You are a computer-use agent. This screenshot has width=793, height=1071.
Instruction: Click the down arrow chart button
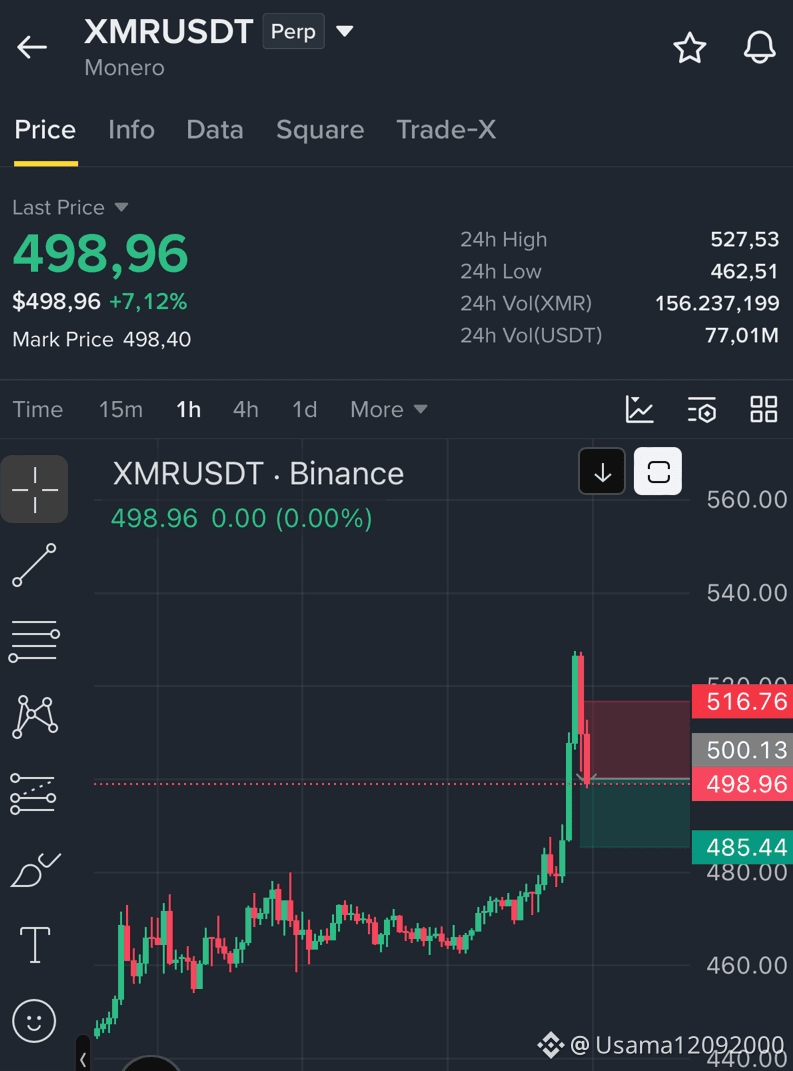[602, 471]
